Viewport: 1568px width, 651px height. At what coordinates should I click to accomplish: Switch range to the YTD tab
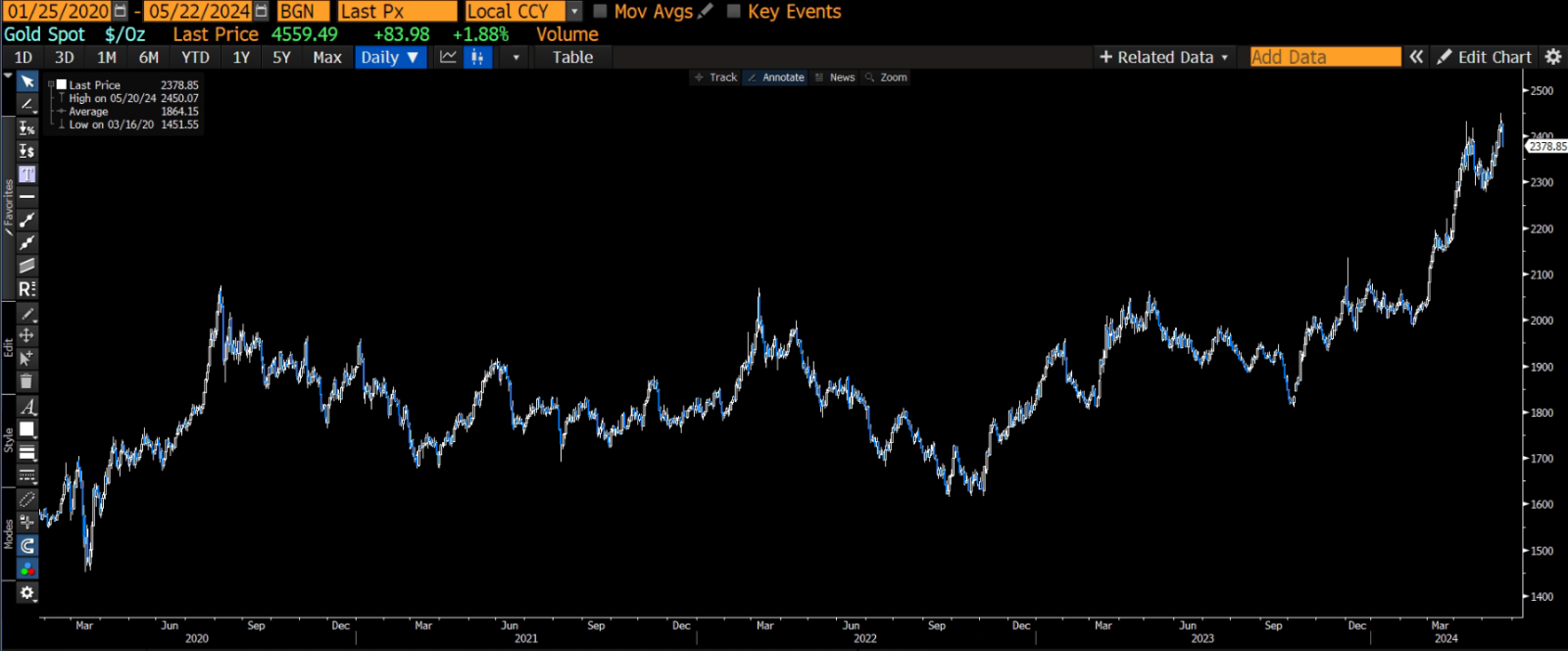[195, 57]
